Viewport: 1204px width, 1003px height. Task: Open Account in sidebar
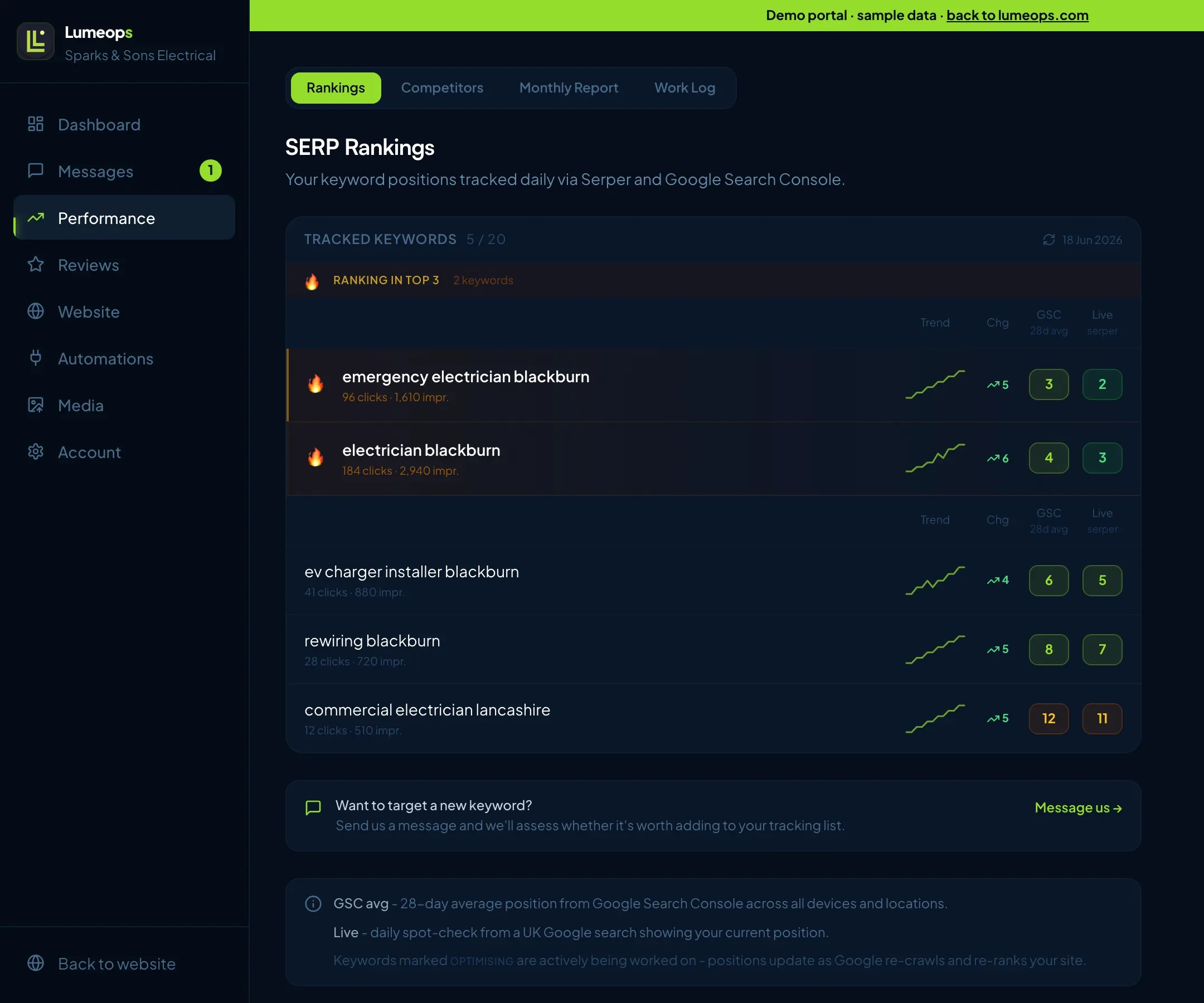click(124, 452)
